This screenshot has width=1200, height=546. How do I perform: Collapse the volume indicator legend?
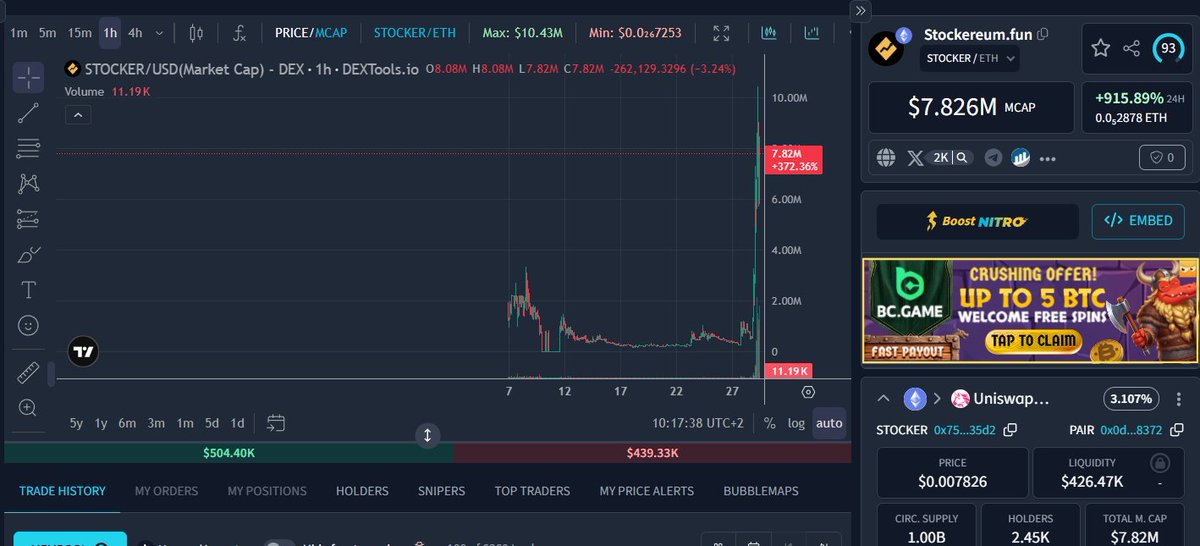coord(78,115)
